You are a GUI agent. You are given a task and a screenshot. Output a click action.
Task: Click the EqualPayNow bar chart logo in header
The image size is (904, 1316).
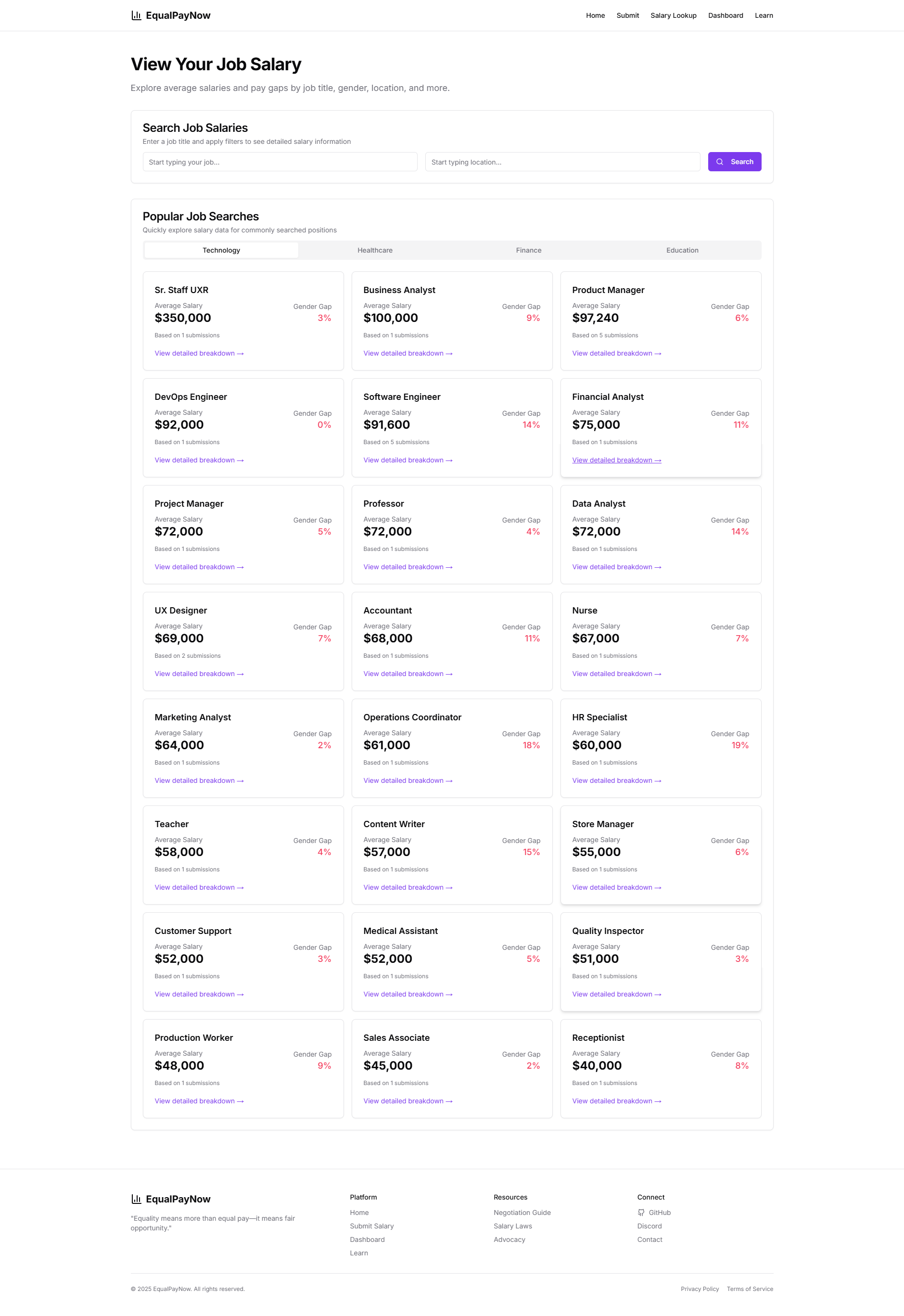136,15
